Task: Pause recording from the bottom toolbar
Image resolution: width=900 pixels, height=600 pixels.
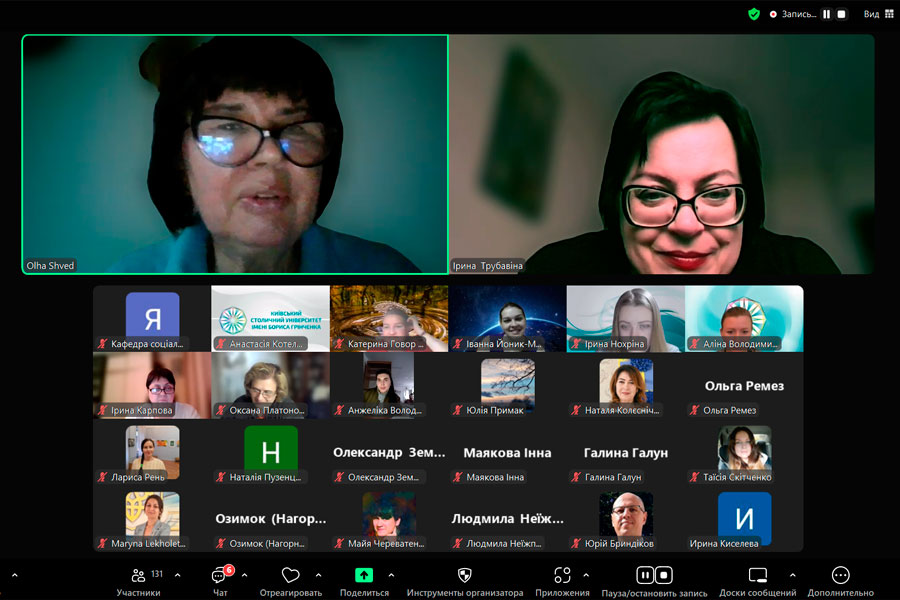Action: pyautogui.click(x=645, y=575)
